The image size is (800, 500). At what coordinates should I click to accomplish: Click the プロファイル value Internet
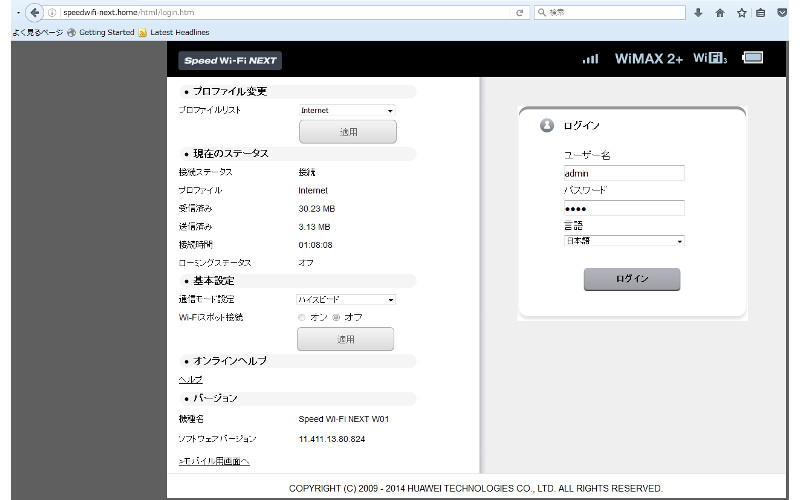click(x=313, y=190)
